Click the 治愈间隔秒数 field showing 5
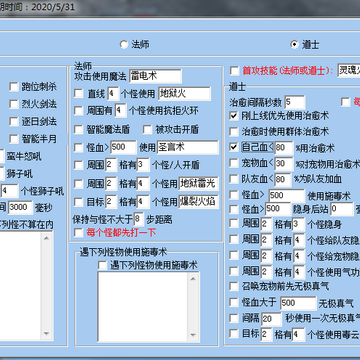Viewport: 360px width, 360px height. [295, 102]
